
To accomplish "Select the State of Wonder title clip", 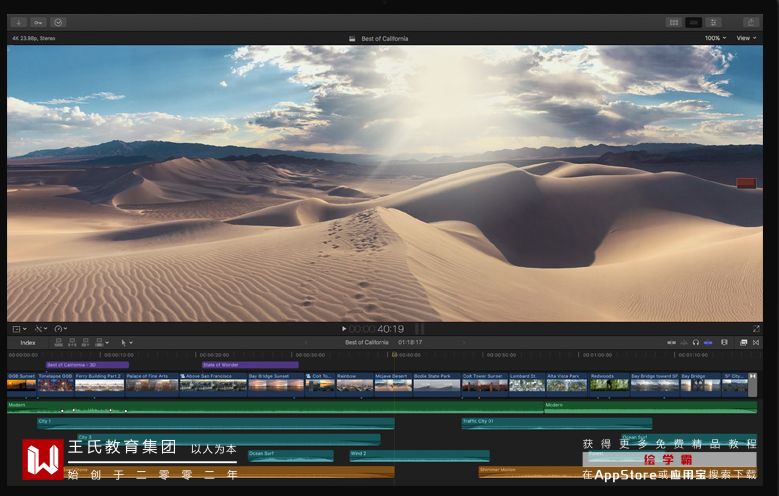I will tap(250, 365).
